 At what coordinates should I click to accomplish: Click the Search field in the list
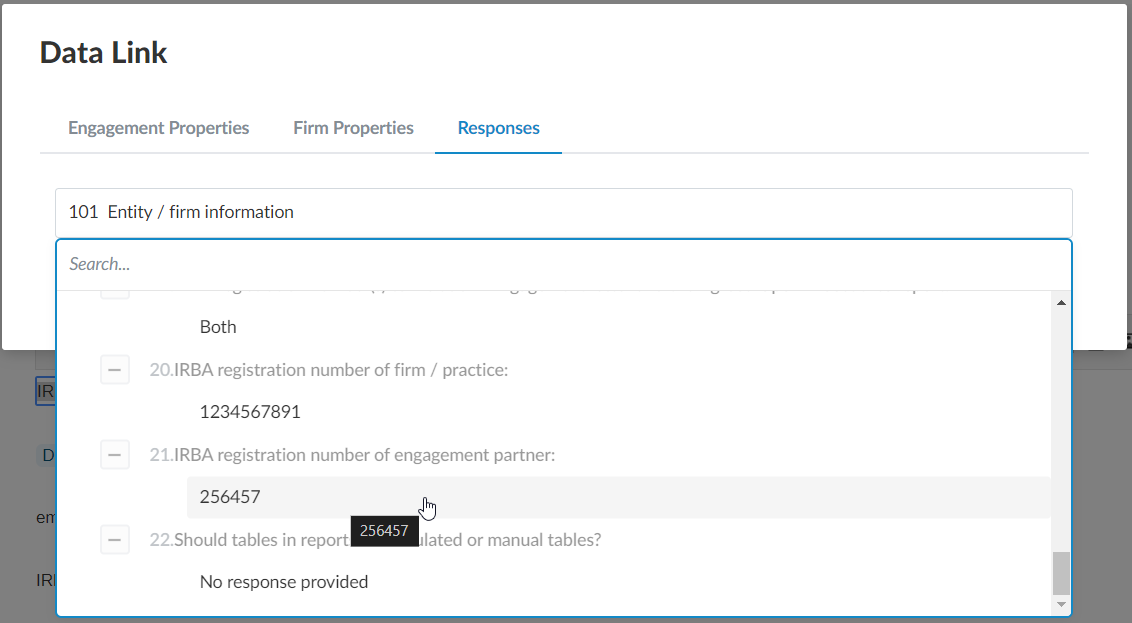(563, 264)
